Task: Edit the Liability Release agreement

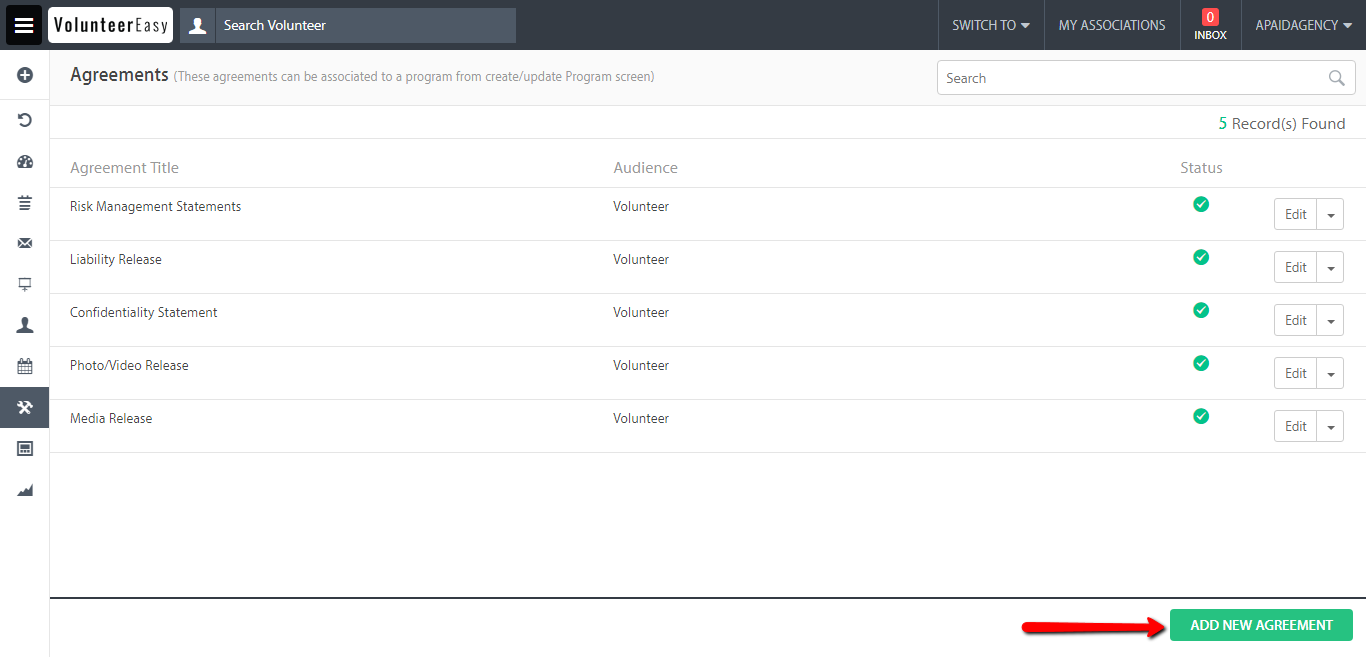Action: click(x=1295, y=267)
